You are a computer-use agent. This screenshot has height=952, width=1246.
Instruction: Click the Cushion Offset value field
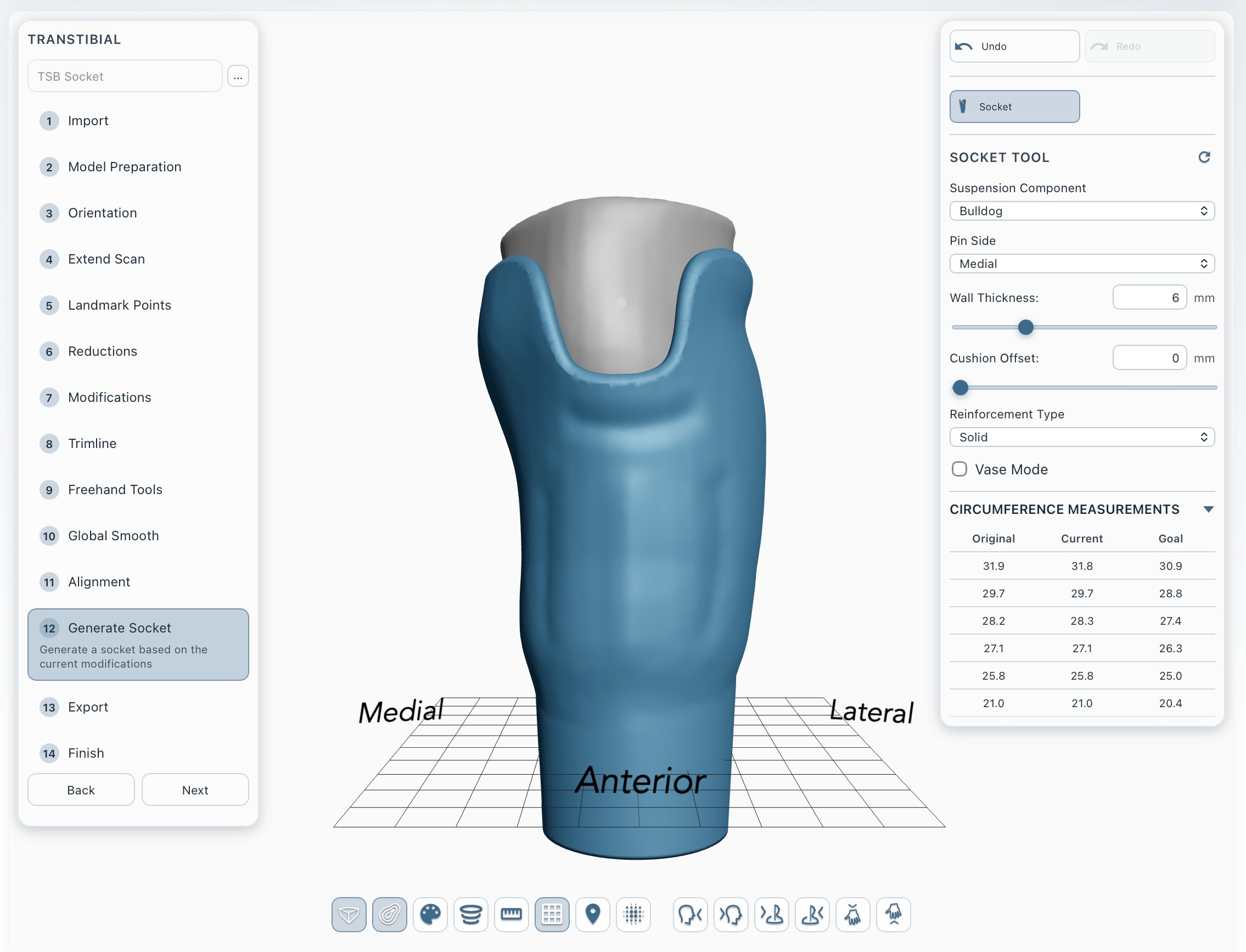pyautogui.click(x=1150, y=358)
